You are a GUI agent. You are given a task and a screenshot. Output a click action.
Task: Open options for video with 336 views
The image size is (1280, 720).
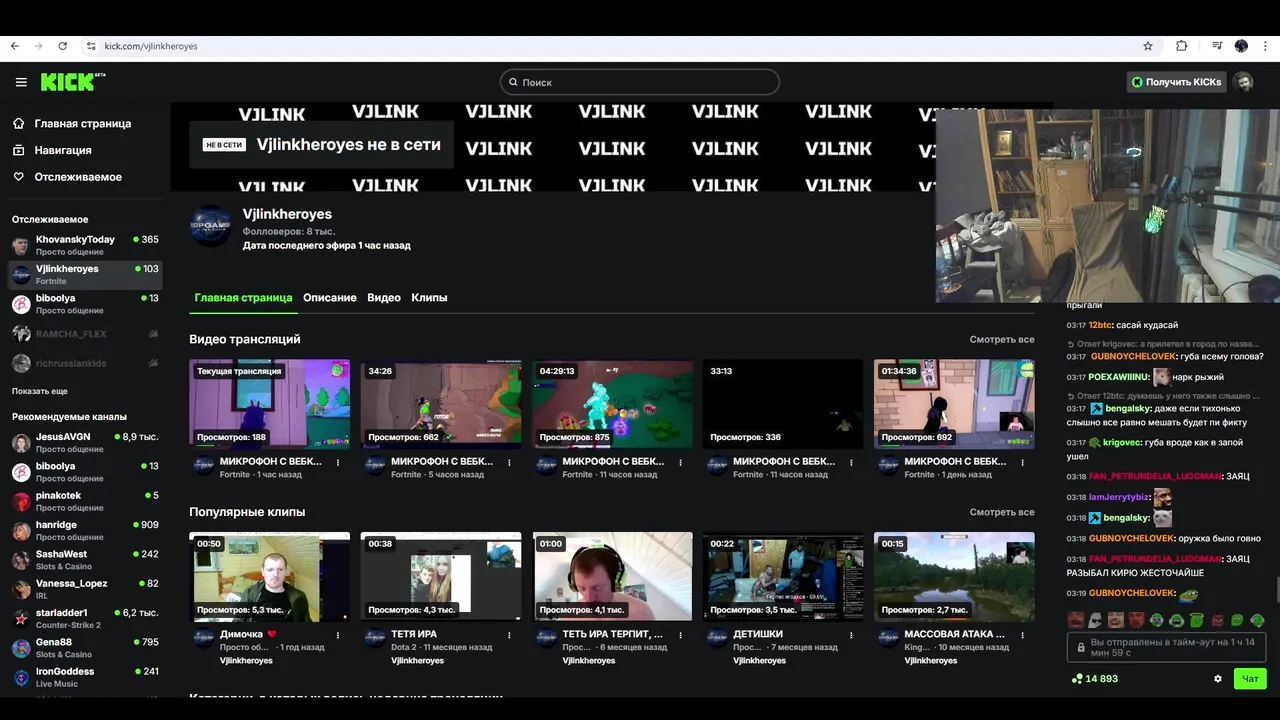(851, 463)
